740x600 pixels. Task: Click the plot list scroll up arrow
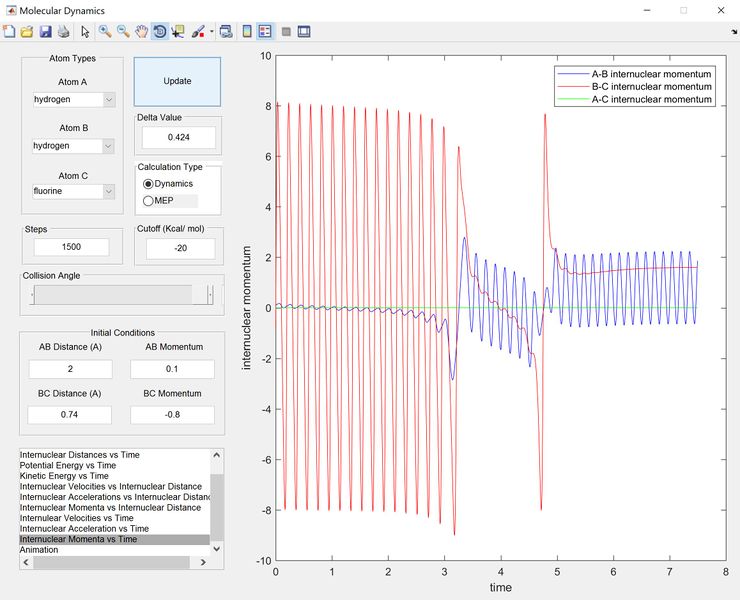tap(217, 456)
